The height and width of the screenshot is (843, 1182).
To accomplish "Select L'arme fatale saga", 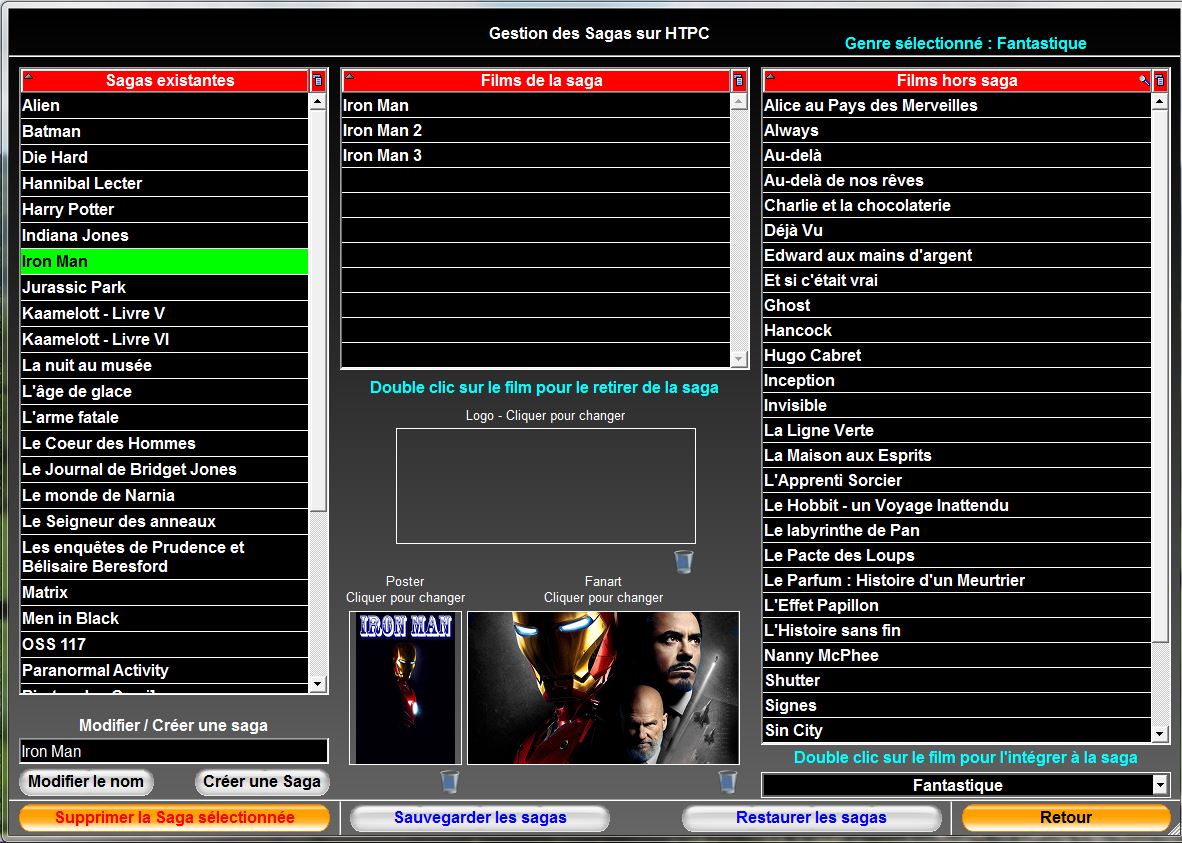I will [164, 418].
